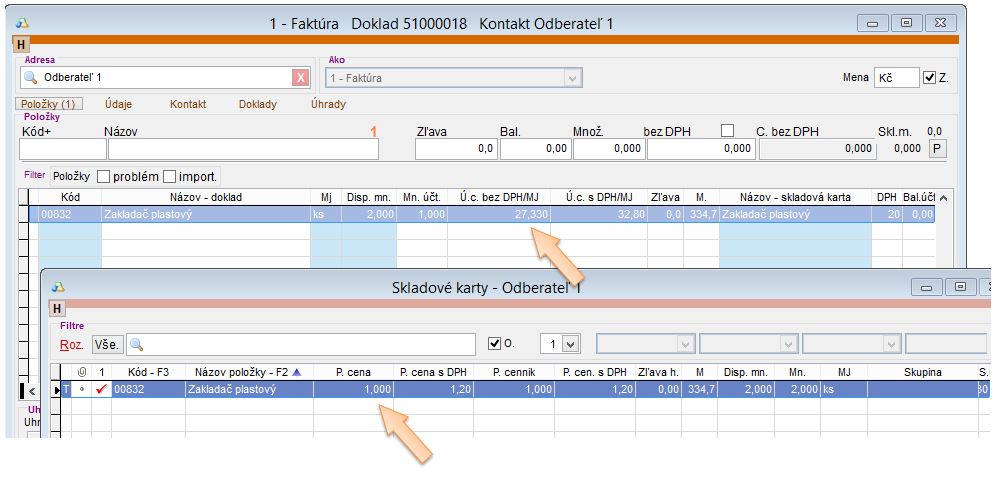Click the attachment paperclip column header
The image size is (997, 483).
(81, 372)
